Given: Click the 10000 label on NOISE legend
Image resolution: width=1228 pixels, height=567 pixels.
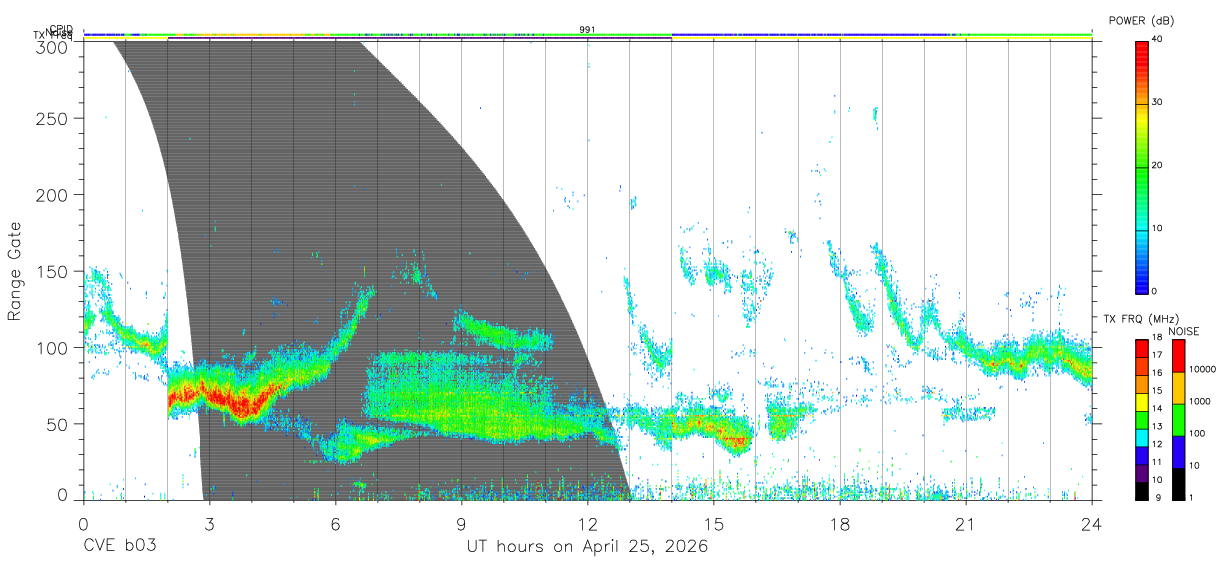Looking at the screenshot, I should (1203, 369).
